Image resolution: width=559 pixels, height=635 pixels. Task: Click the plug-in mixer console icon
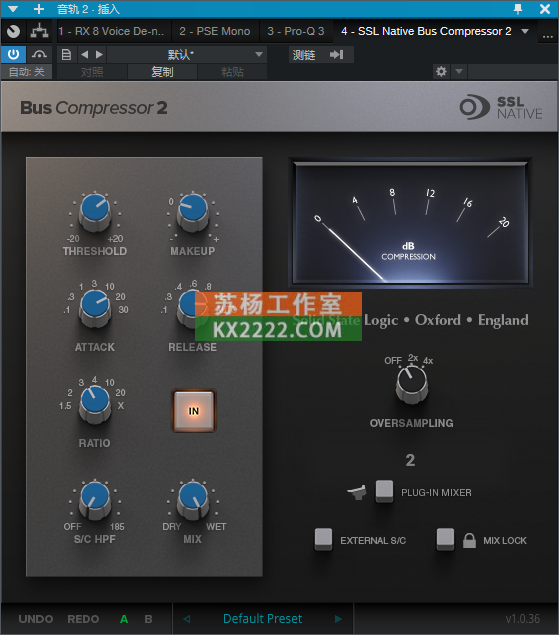[357, 492]
